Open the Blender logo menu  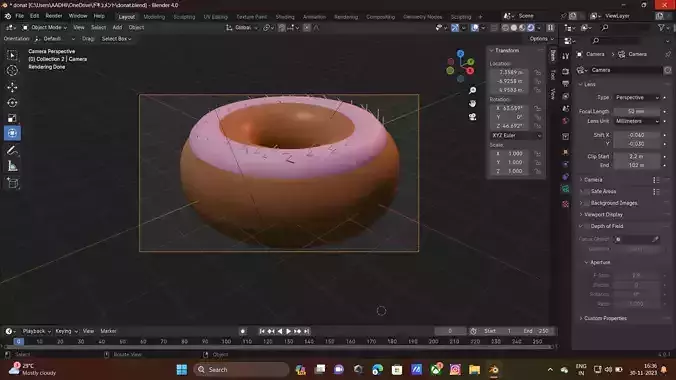[x=8, y=16]
